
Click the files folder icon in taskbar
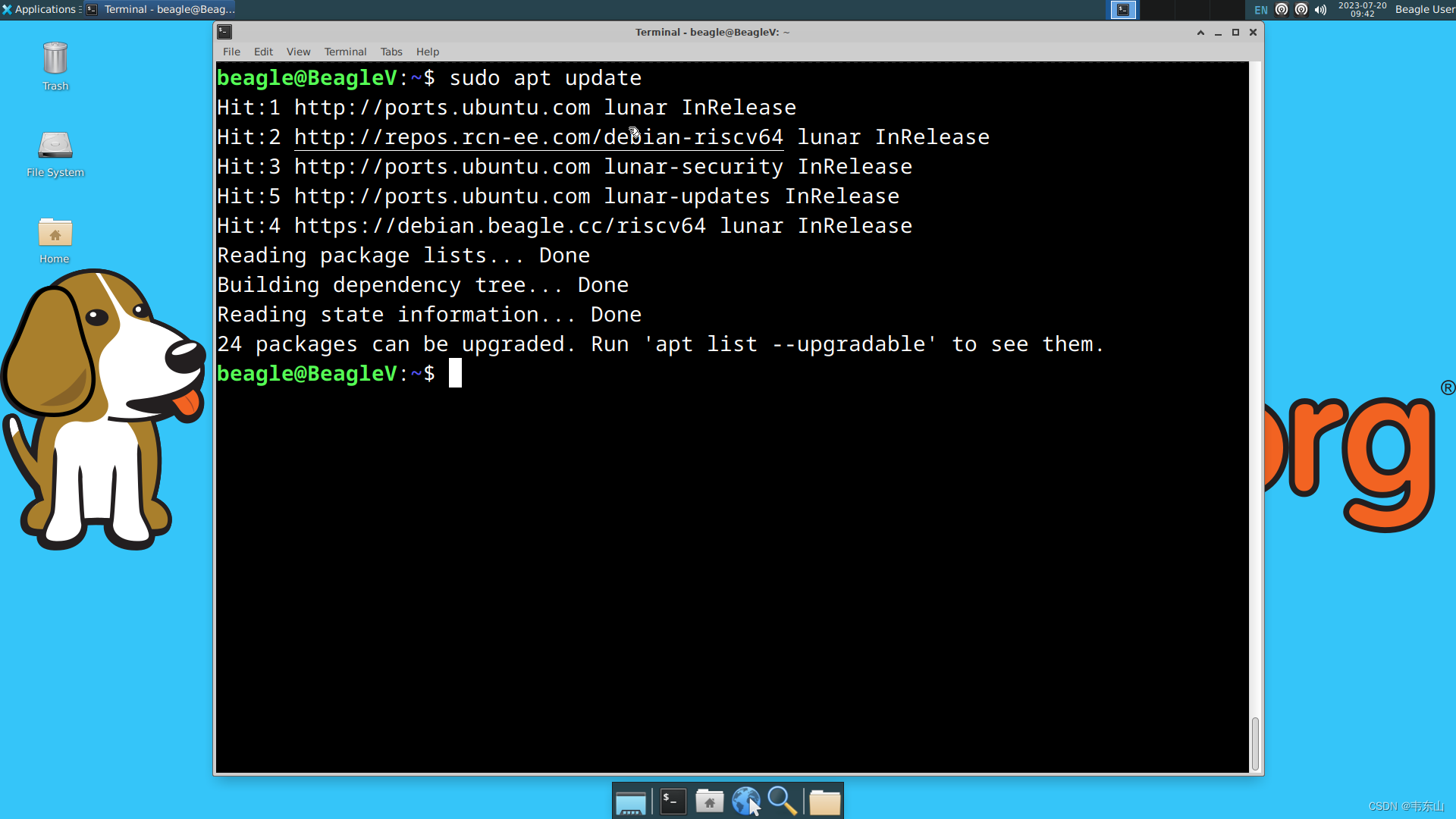click(825, 800)
